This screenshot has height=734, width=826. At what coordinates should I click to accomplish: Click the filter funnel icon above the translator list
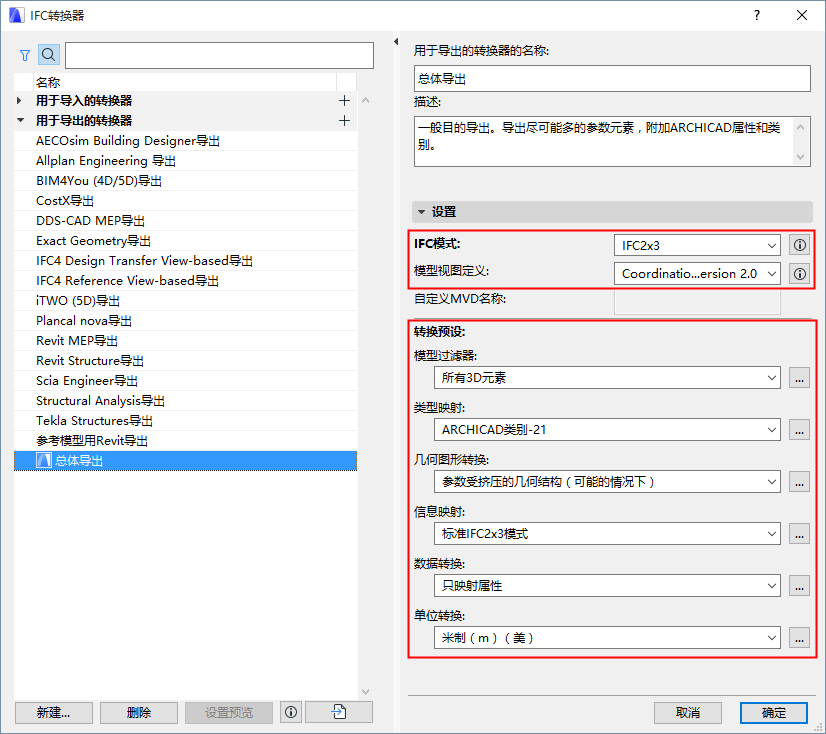22,55
